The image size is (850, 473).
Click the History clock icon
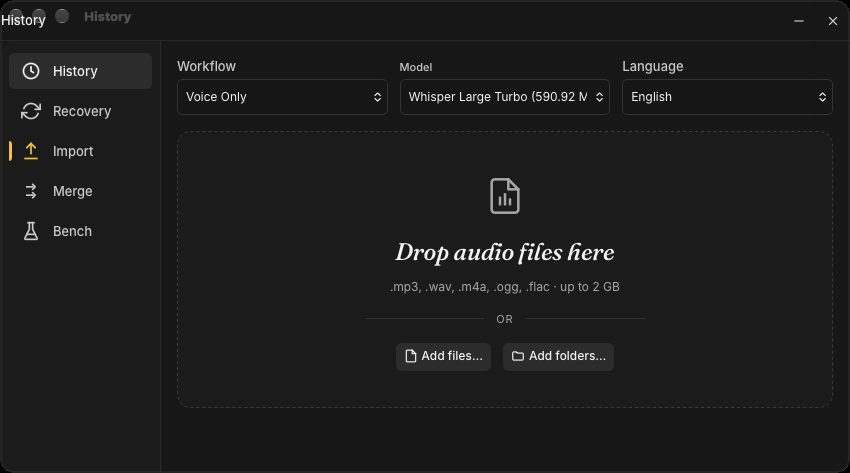pos(31,71)
